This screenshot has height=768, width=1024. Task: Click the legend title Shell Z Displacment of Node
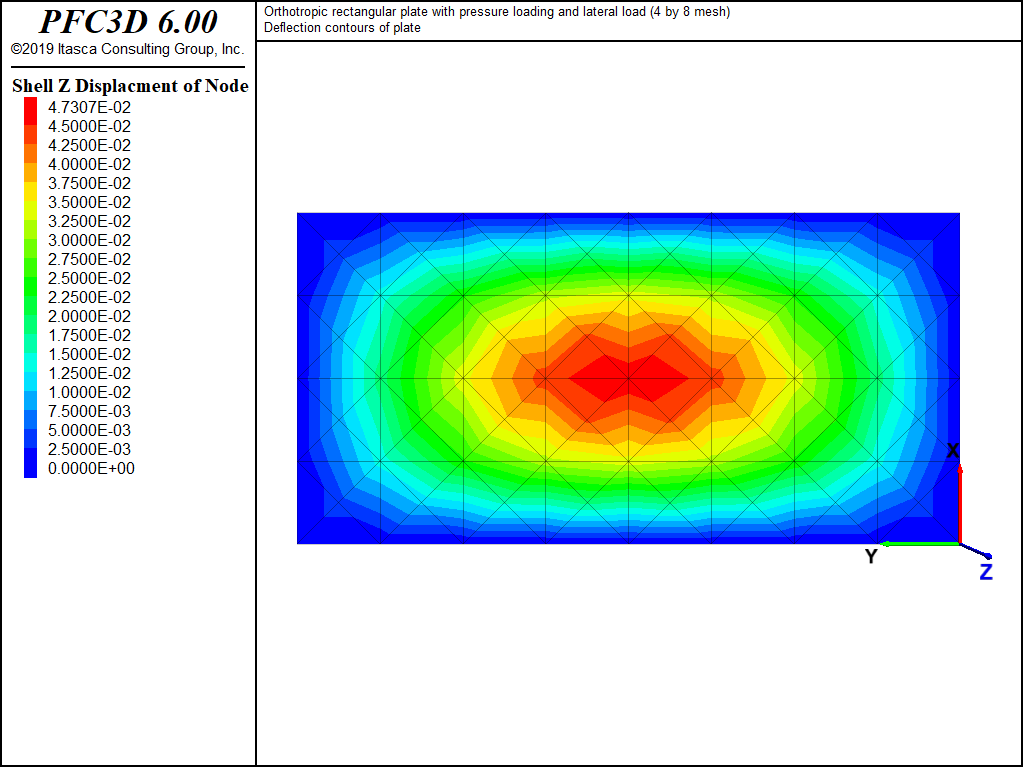pyautogui.click(x=130, y=86)
